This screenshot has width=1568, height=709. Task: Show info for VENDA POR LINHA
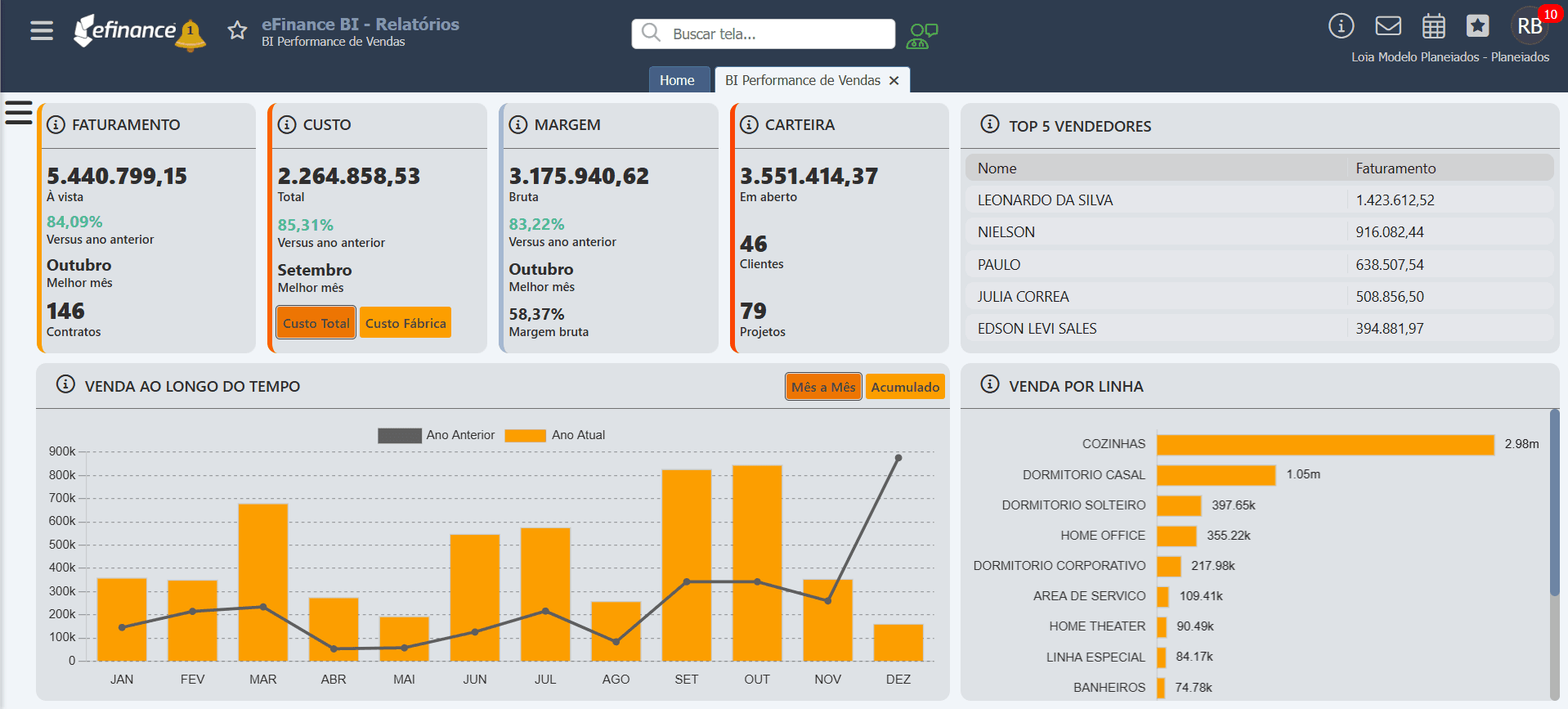(990, 384)
